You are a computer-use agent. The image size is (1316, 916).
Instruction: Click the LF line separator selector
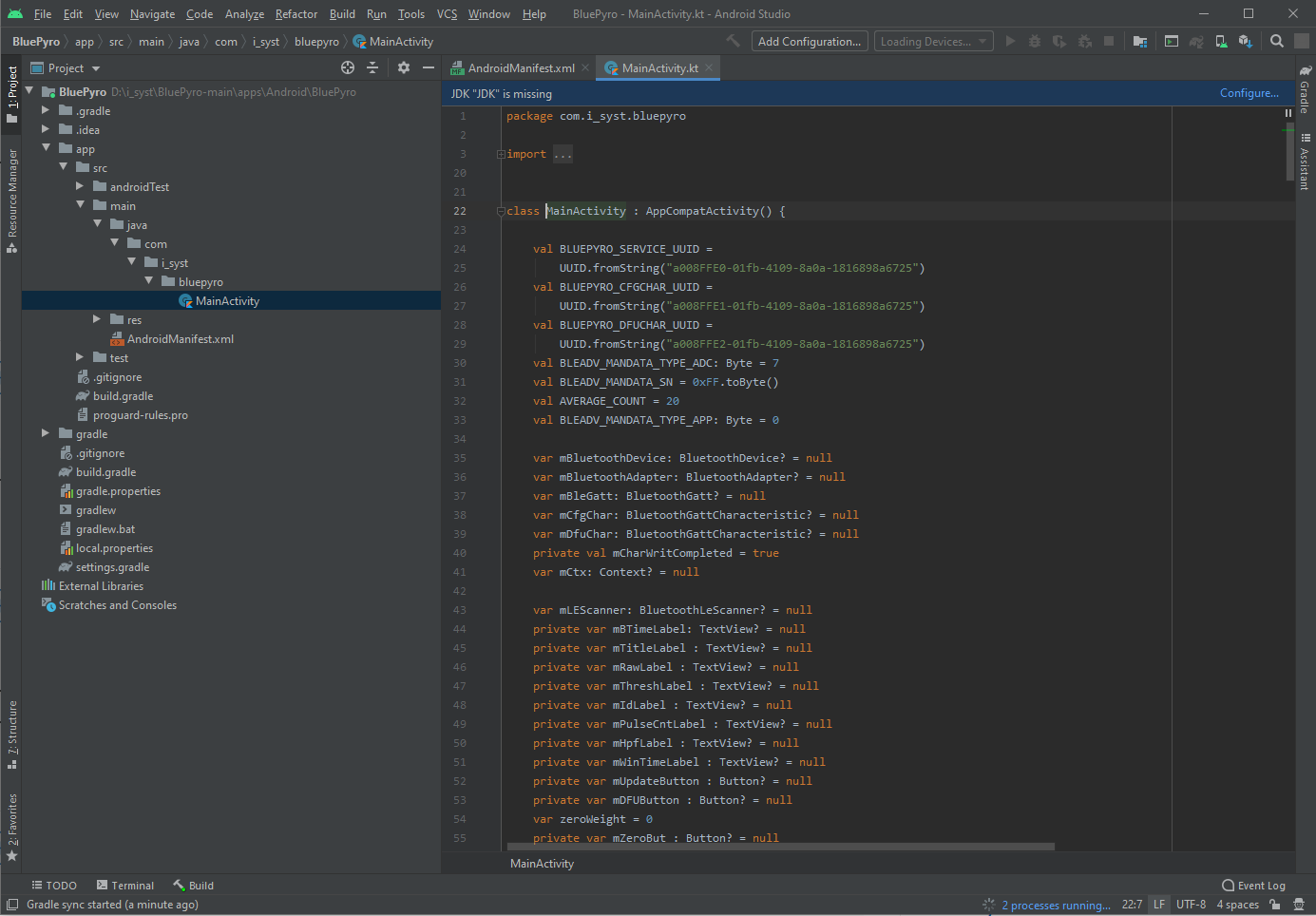1159,905
